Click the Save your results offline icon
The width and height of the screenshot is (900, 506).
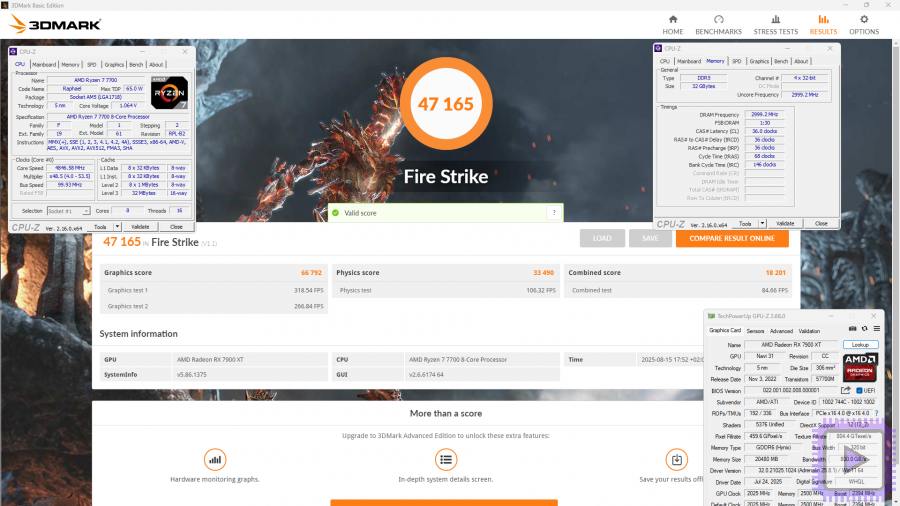pos(677,460)
